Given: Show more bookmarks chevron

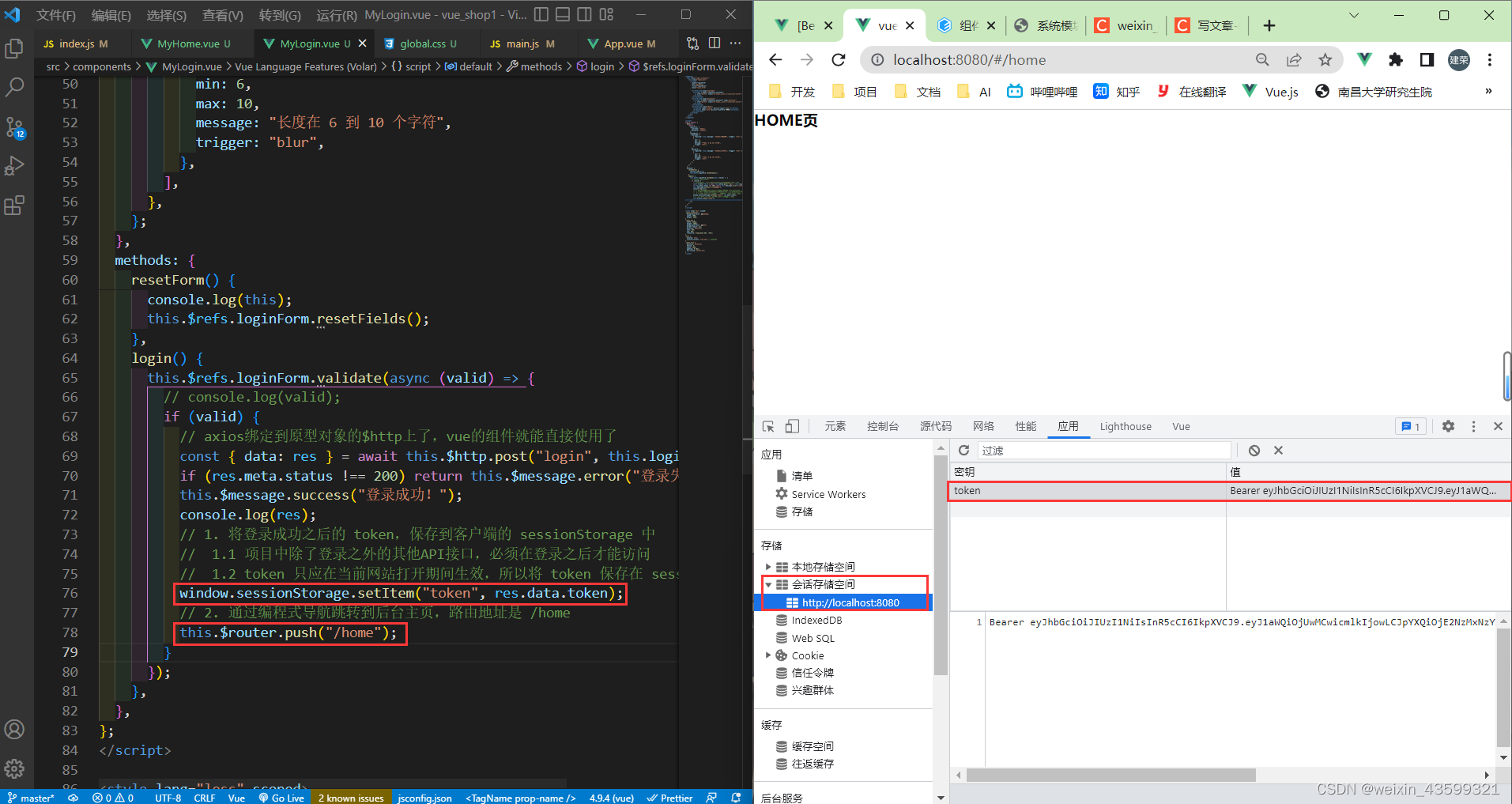Looking at the screenshot, I should click(1488, 92).
